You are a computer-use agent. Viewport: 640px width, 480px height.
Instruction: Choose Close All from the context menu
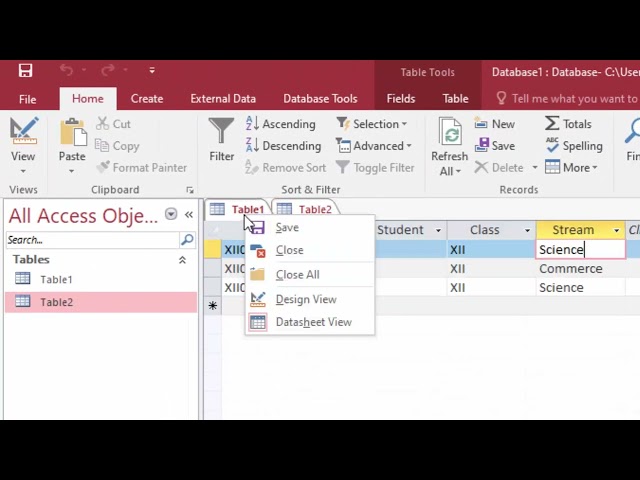[309, 275]
